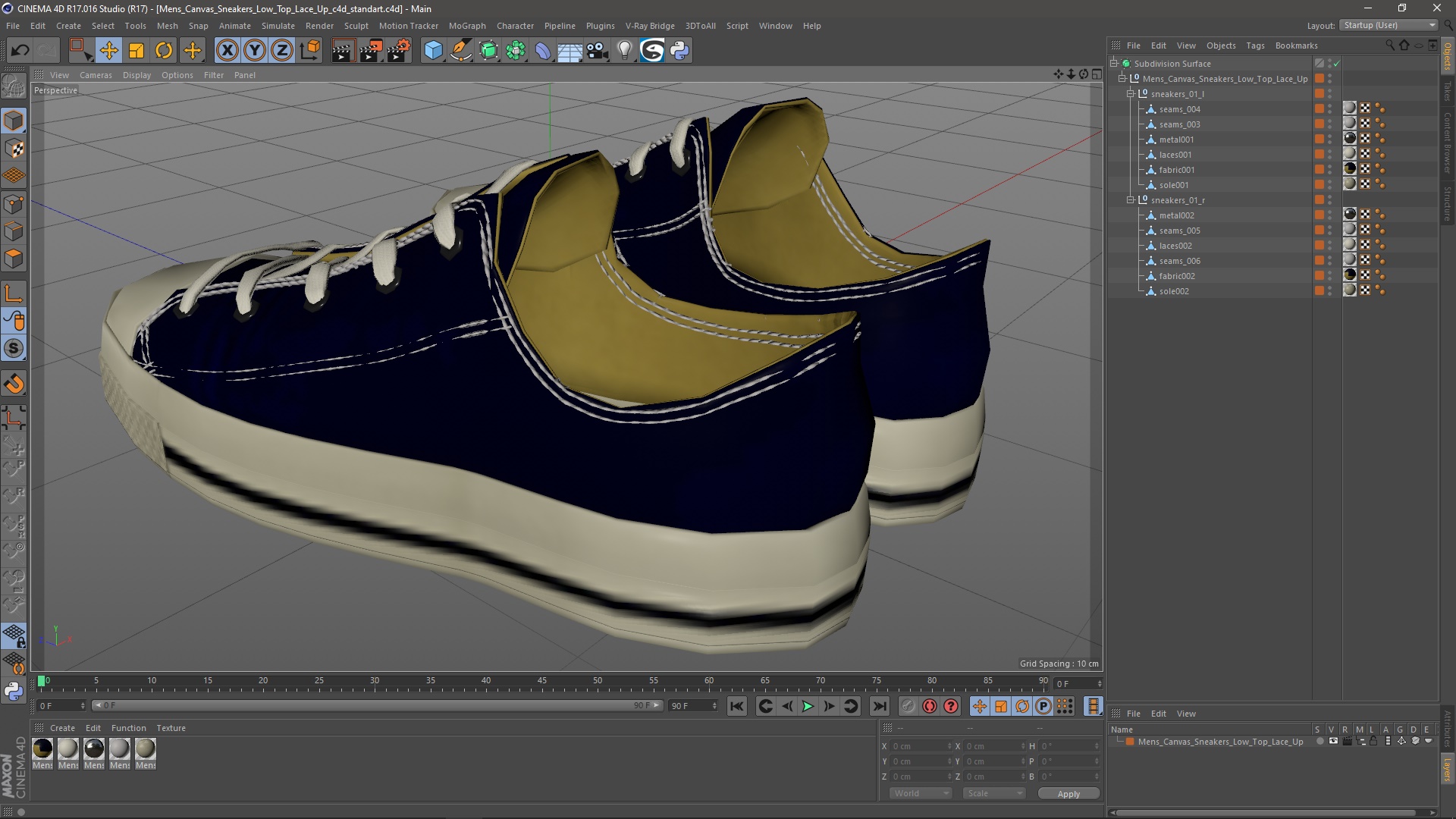Add a Subdivision Surface generator

click(x=488, y=51)
